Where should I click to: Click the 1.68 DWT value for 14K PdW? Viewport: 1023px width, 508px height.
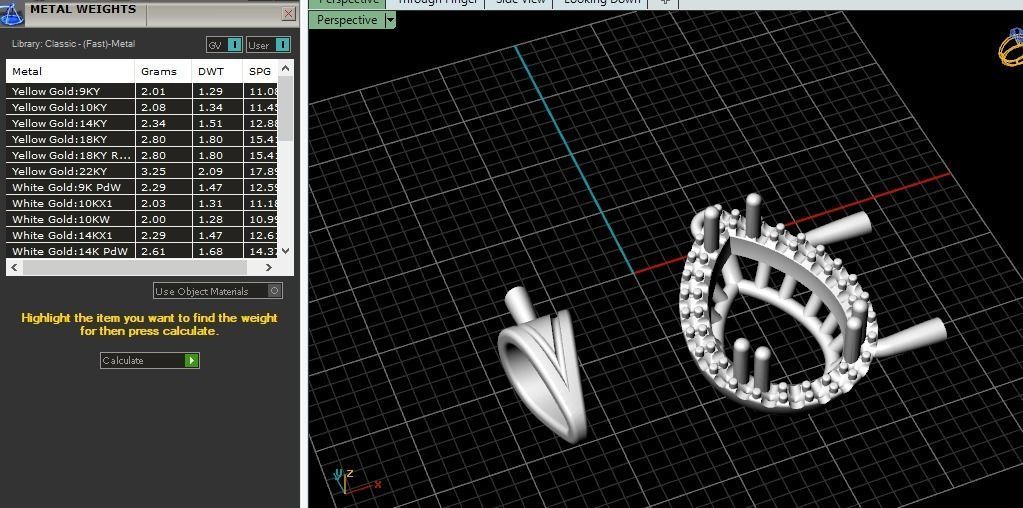(211, 251)
